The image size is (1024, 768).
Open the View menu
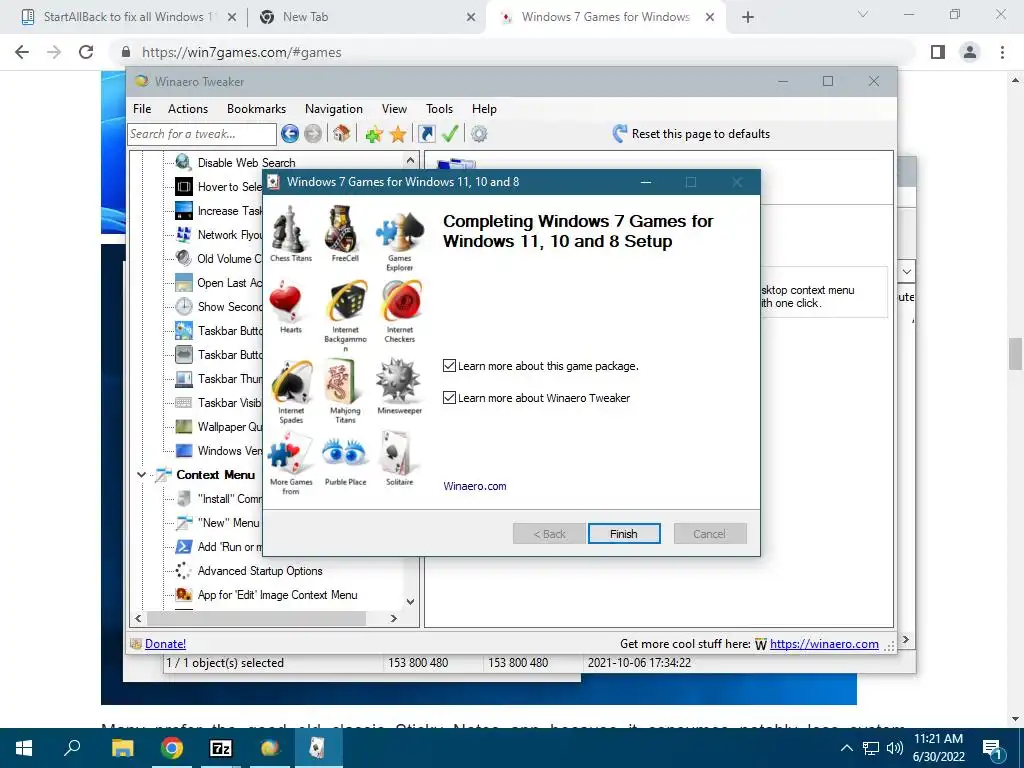click(394, 109)
